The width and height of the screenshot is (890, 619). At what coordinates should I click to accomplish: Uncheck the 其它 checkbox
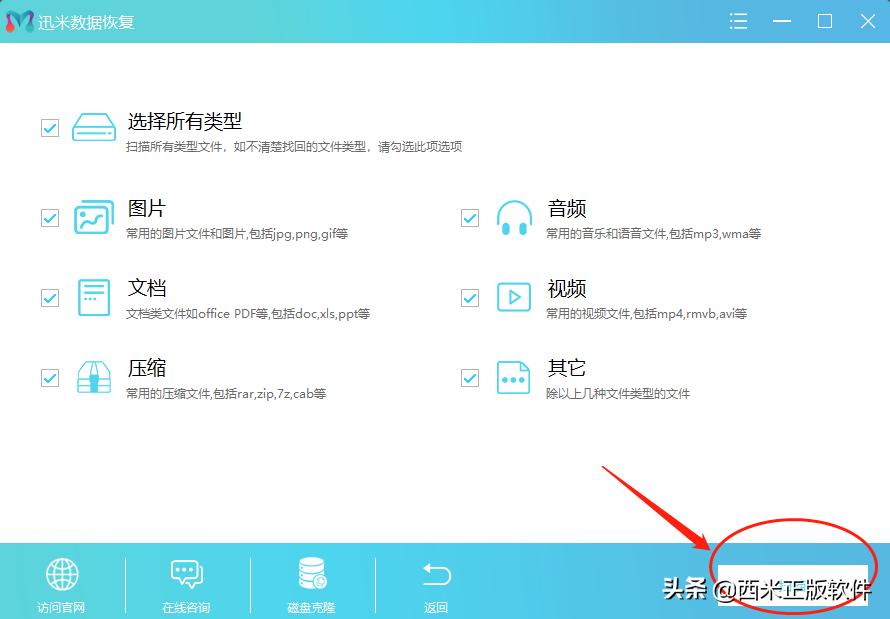coord(469,377)
